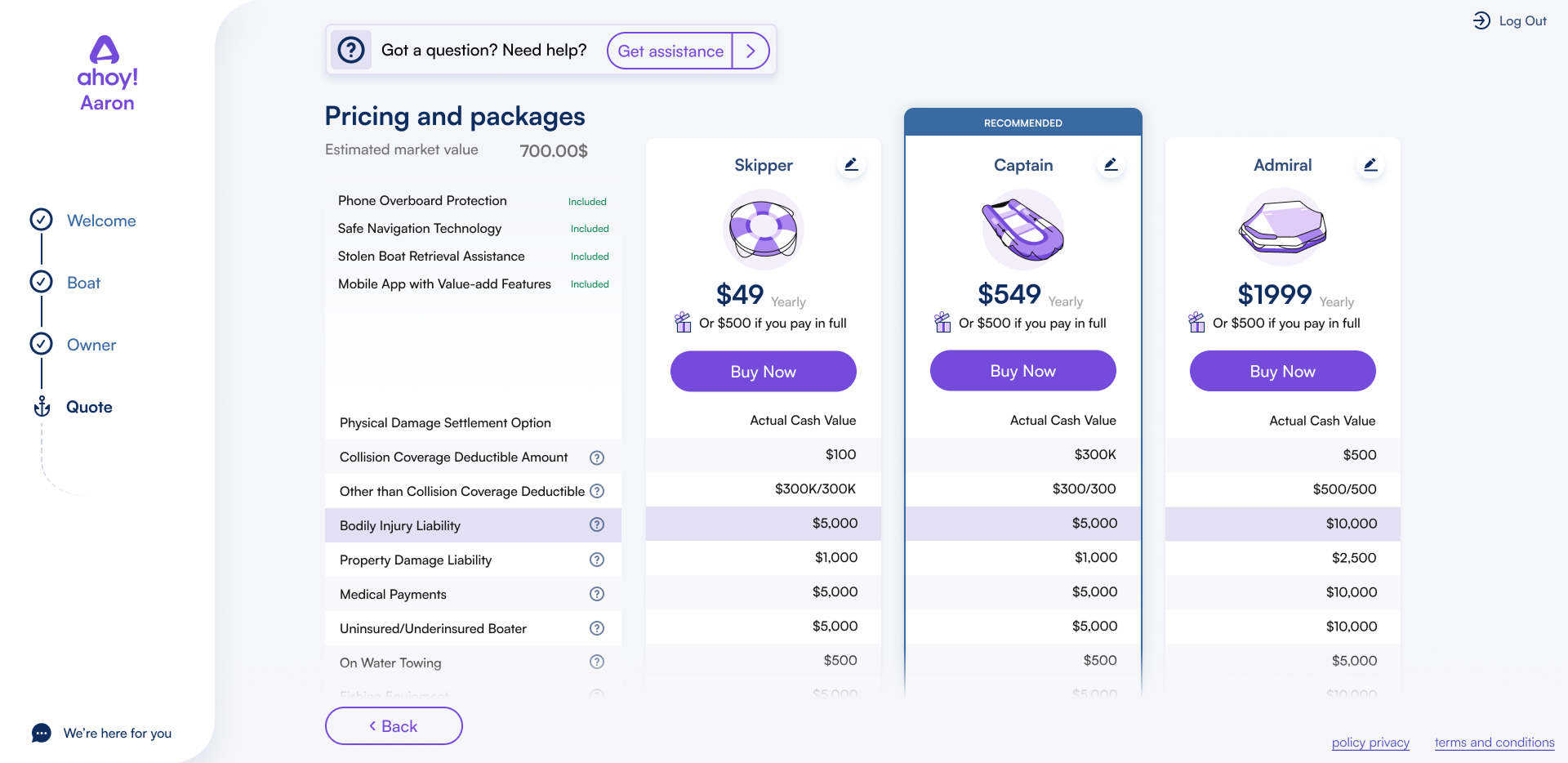Open the Owner step in sidebar
This screenshot has height=763, width=1568.
(91, 345)
